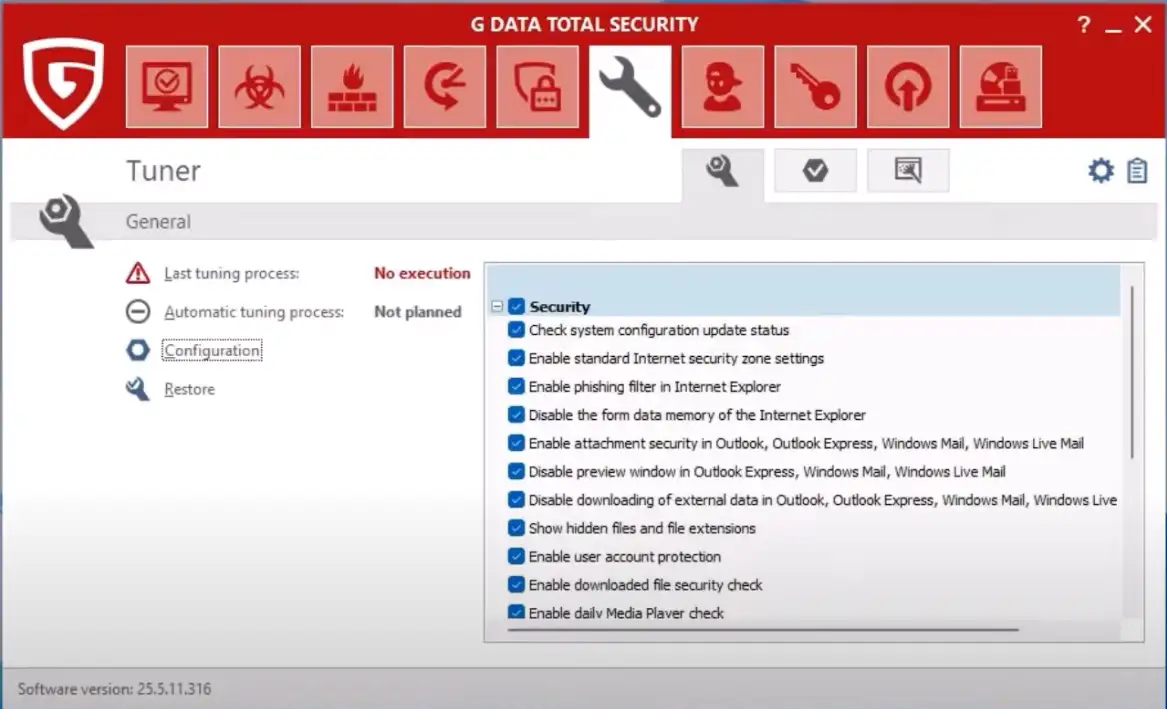Open the Security Center monitor icon
This screenshot has width=1167, height=709.
[167, 87]
